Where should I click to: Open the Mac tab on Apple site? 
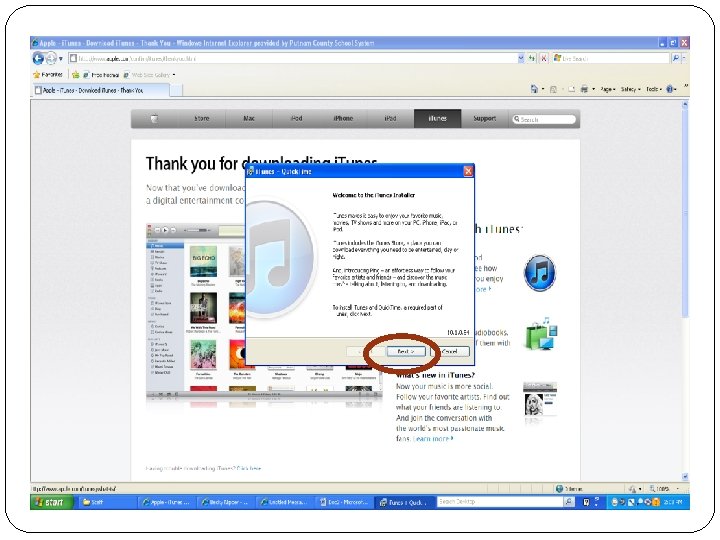249,118
